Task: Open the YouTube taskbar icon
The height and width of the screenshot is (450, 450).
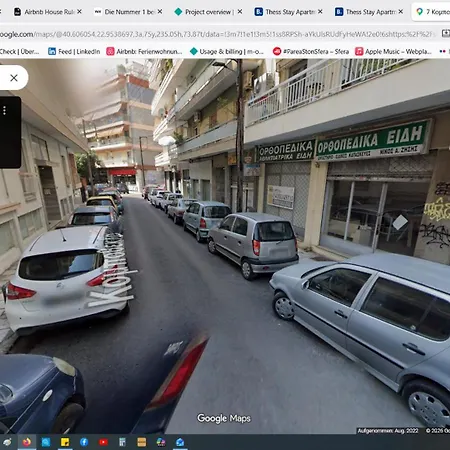Action: tap(103, 442)
